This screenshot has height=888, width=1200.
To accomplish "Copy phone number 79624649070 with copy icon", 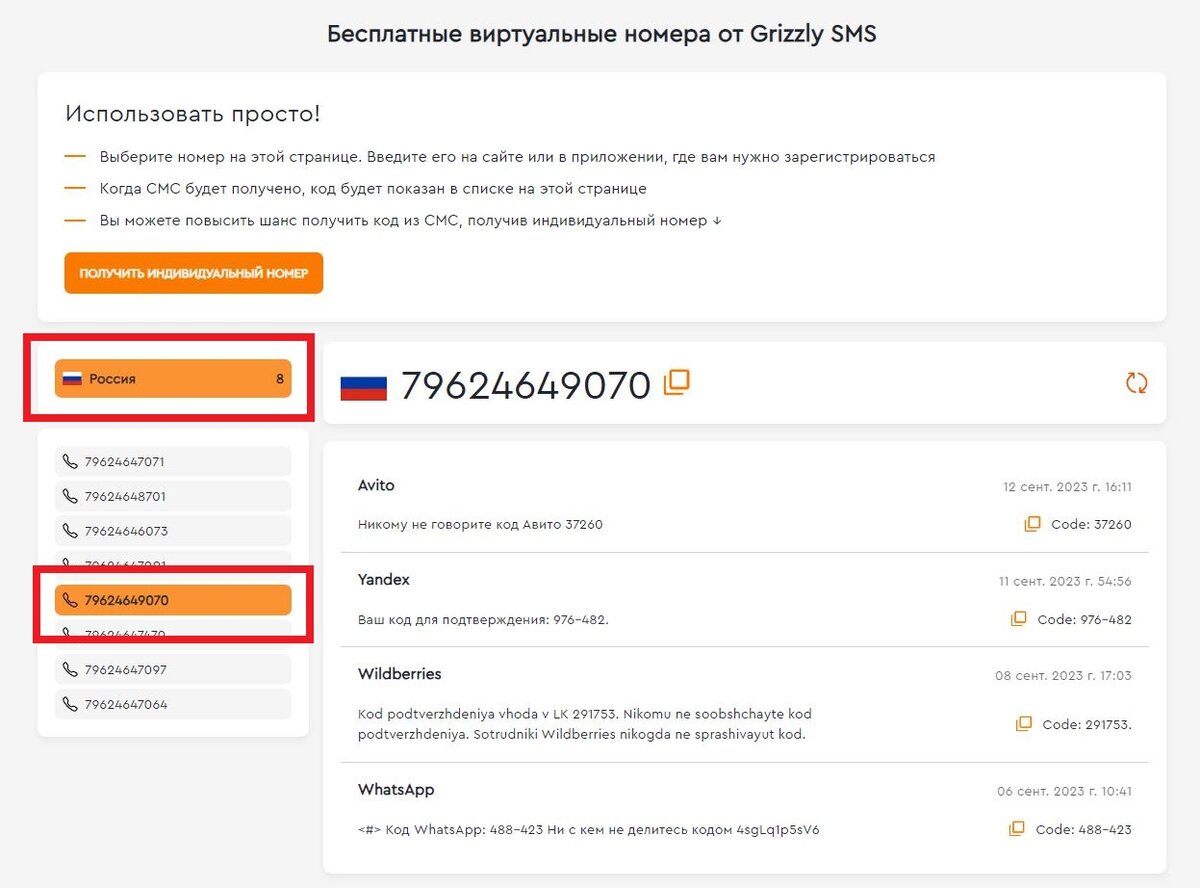I will click(677, 382).
